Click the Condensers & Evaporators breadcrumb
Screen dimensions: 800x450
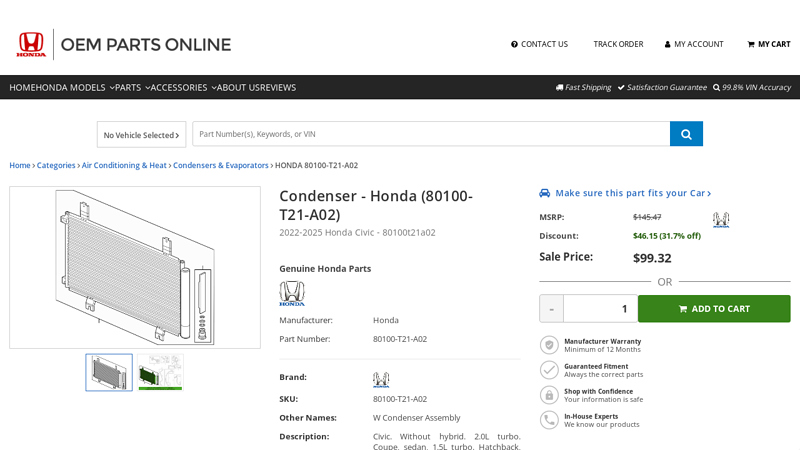click(220, 165)
